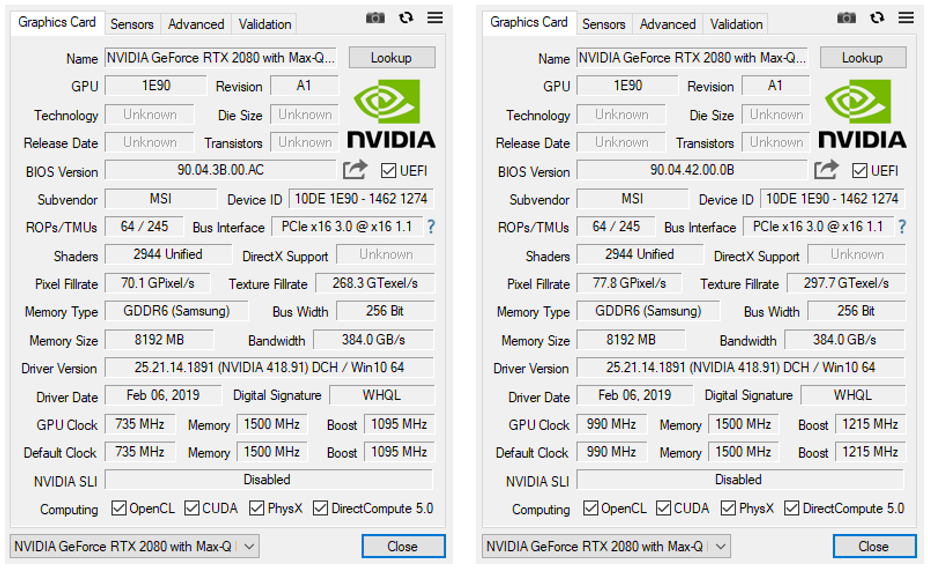Viewport: 928px width, 570px height.
Task: Click 990 MHz GPU Clock value
Action: point(611,424)
